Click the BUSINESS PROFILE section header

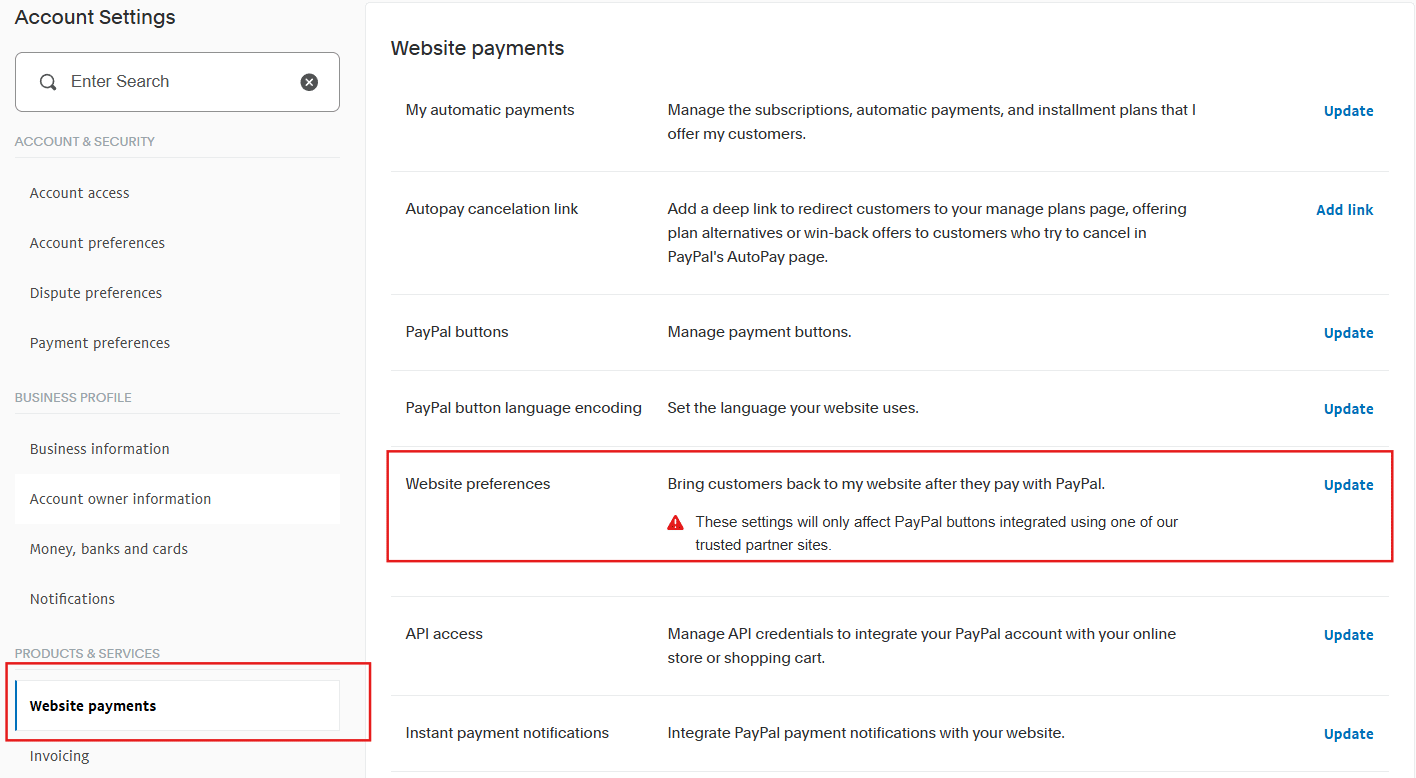[73, 398]
